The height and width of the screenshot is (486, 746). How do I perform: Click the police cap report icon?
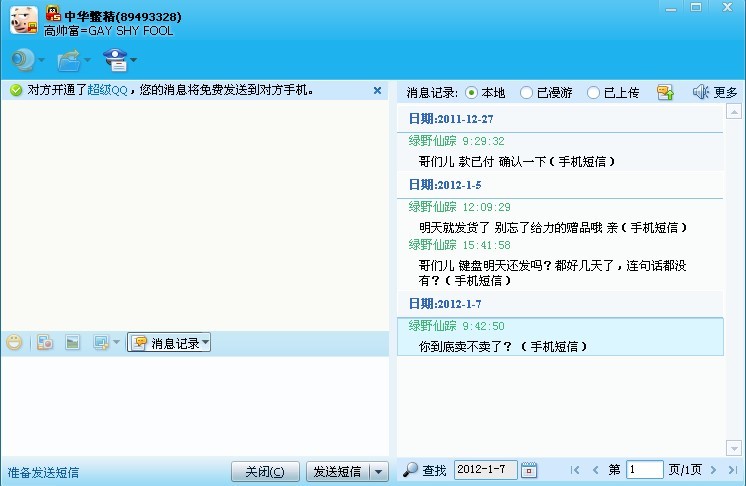[x=115, y=60]
